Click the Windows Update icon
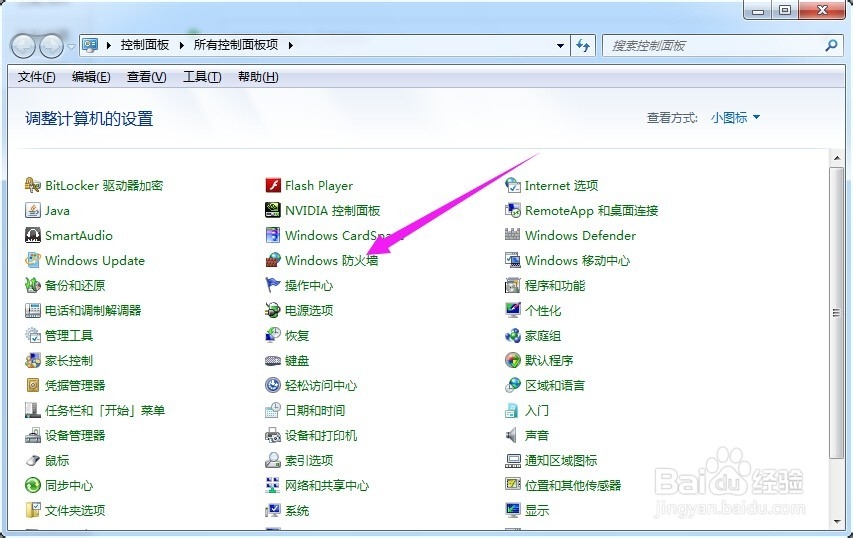The height and width of the screenshot is (538, 853). pyautogui.click(x=33, y=261)
